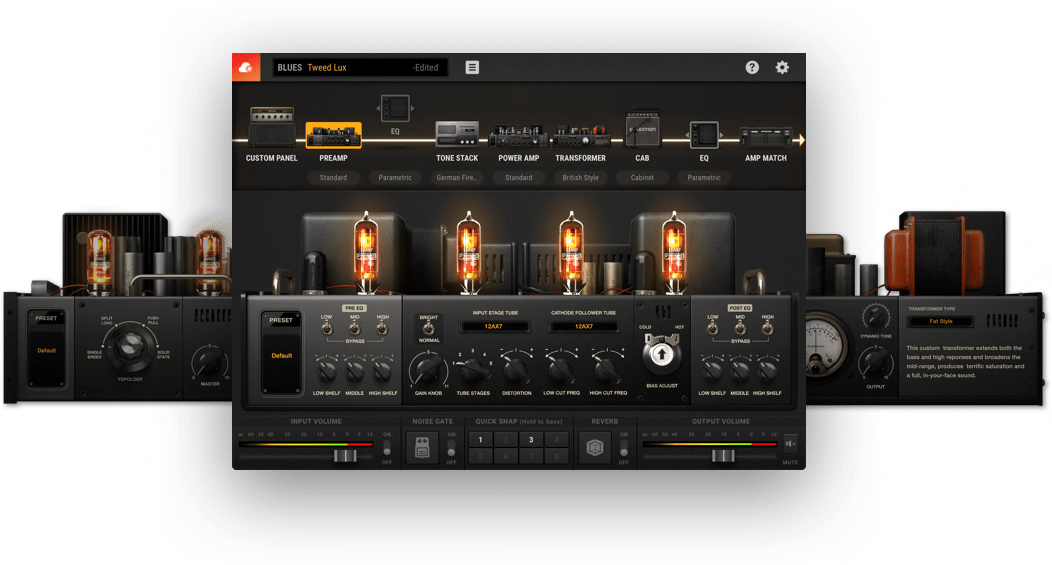Click the Gain Knob dial
The height and width of the screenshot is (565, 1052).
click(428, 370)
